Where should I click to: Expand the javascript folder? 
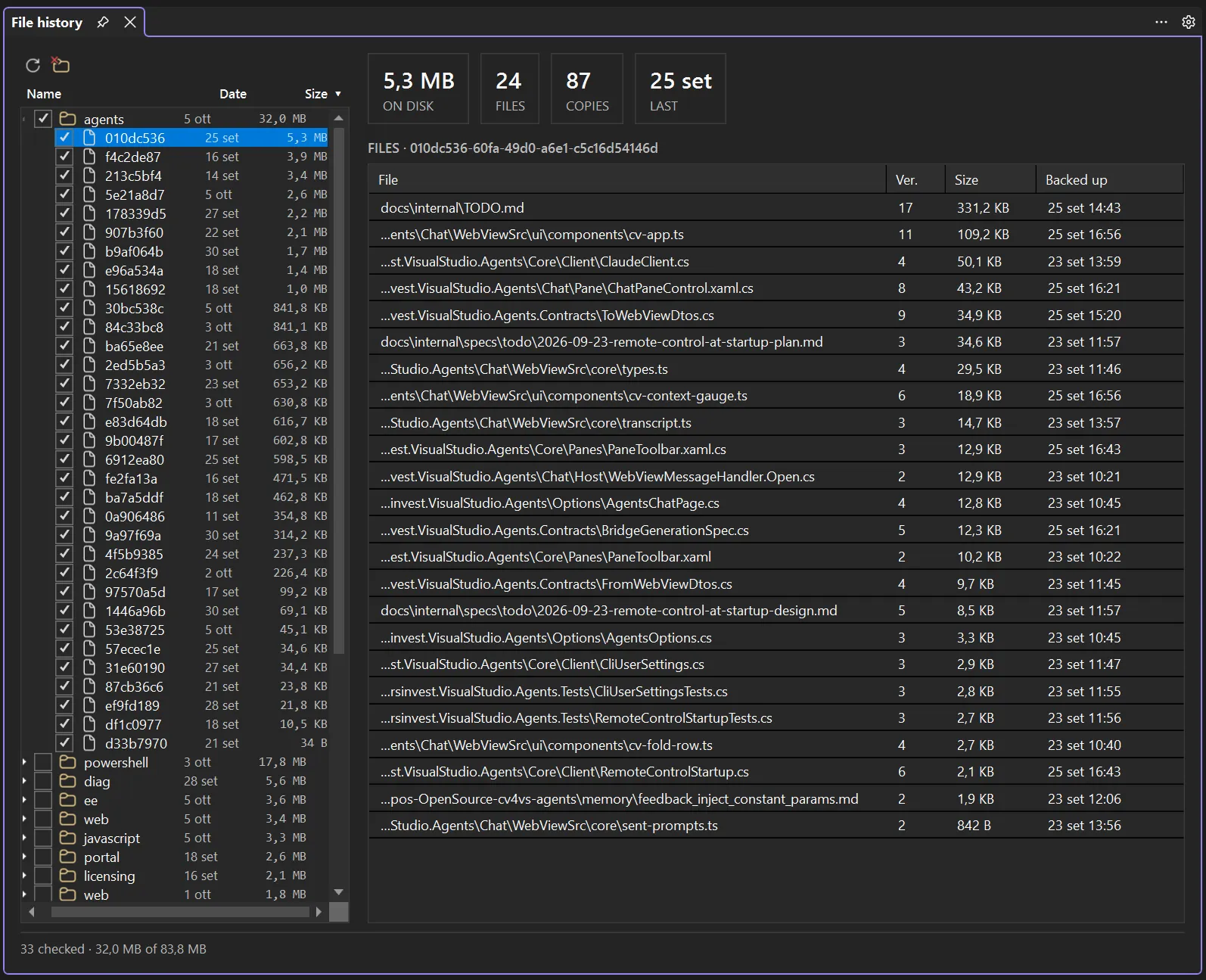(x=25, y=838)
